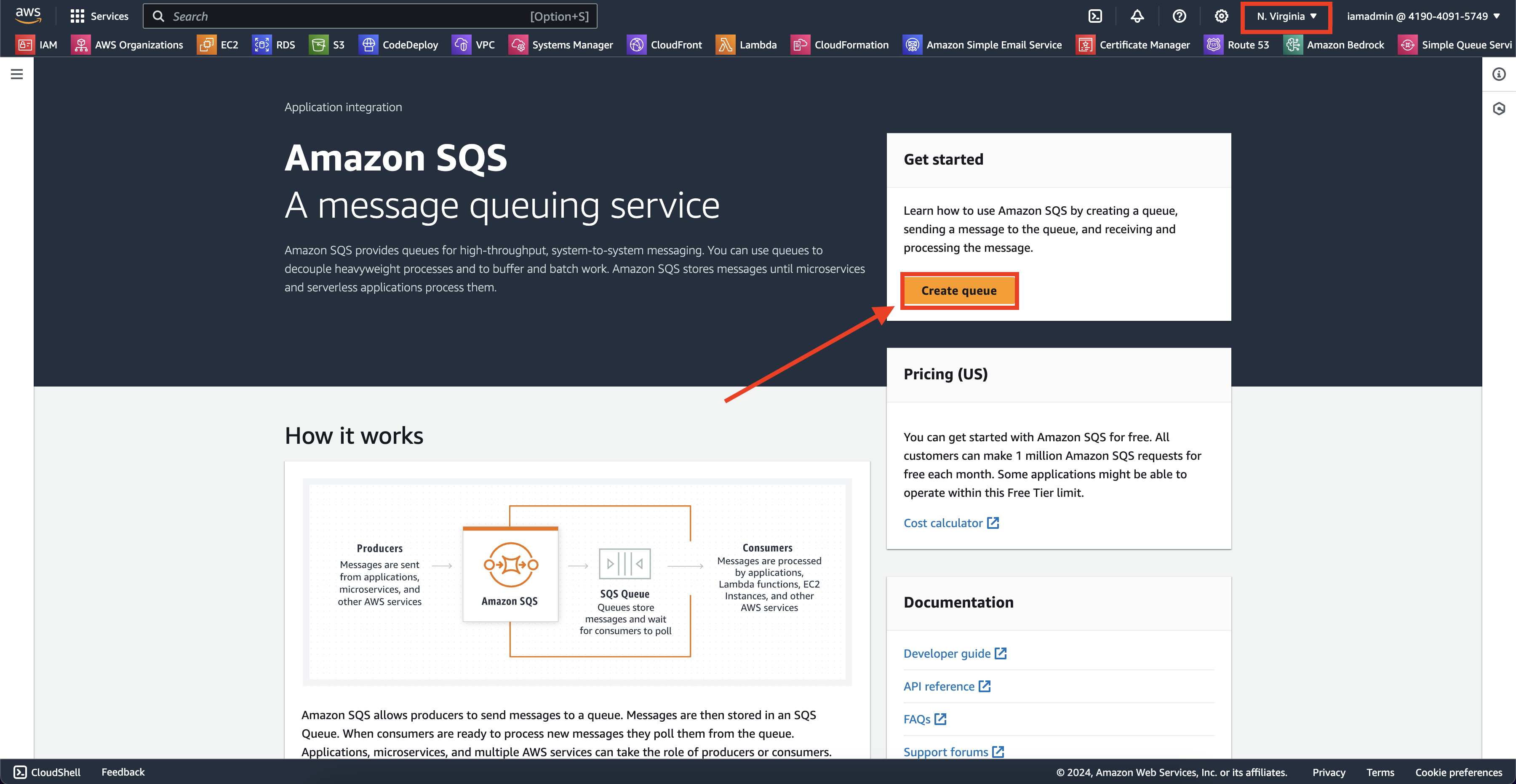The height and width of the screenshot is (784, 1516).
Task: Open the IAM favorite shortcut
Action: 37,45
